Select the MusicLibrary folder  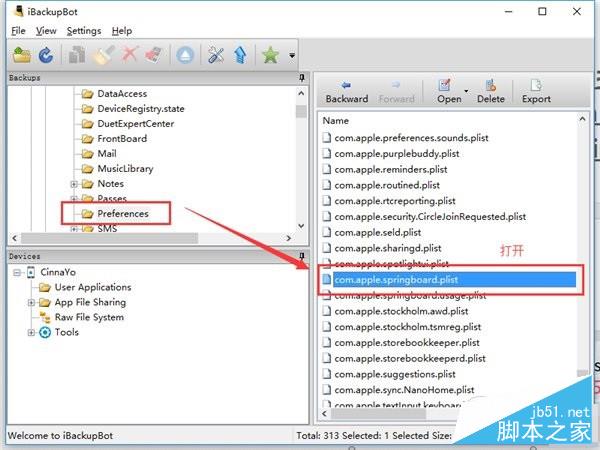click(x=125, y=169)
